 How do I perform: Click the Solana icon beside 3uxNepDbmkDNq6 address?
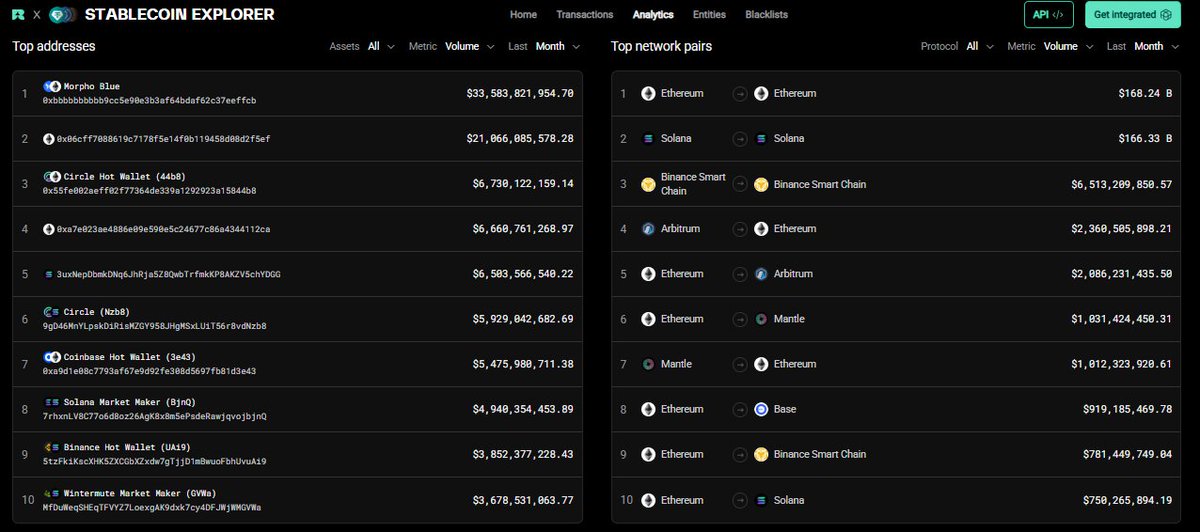pos(48,274)
